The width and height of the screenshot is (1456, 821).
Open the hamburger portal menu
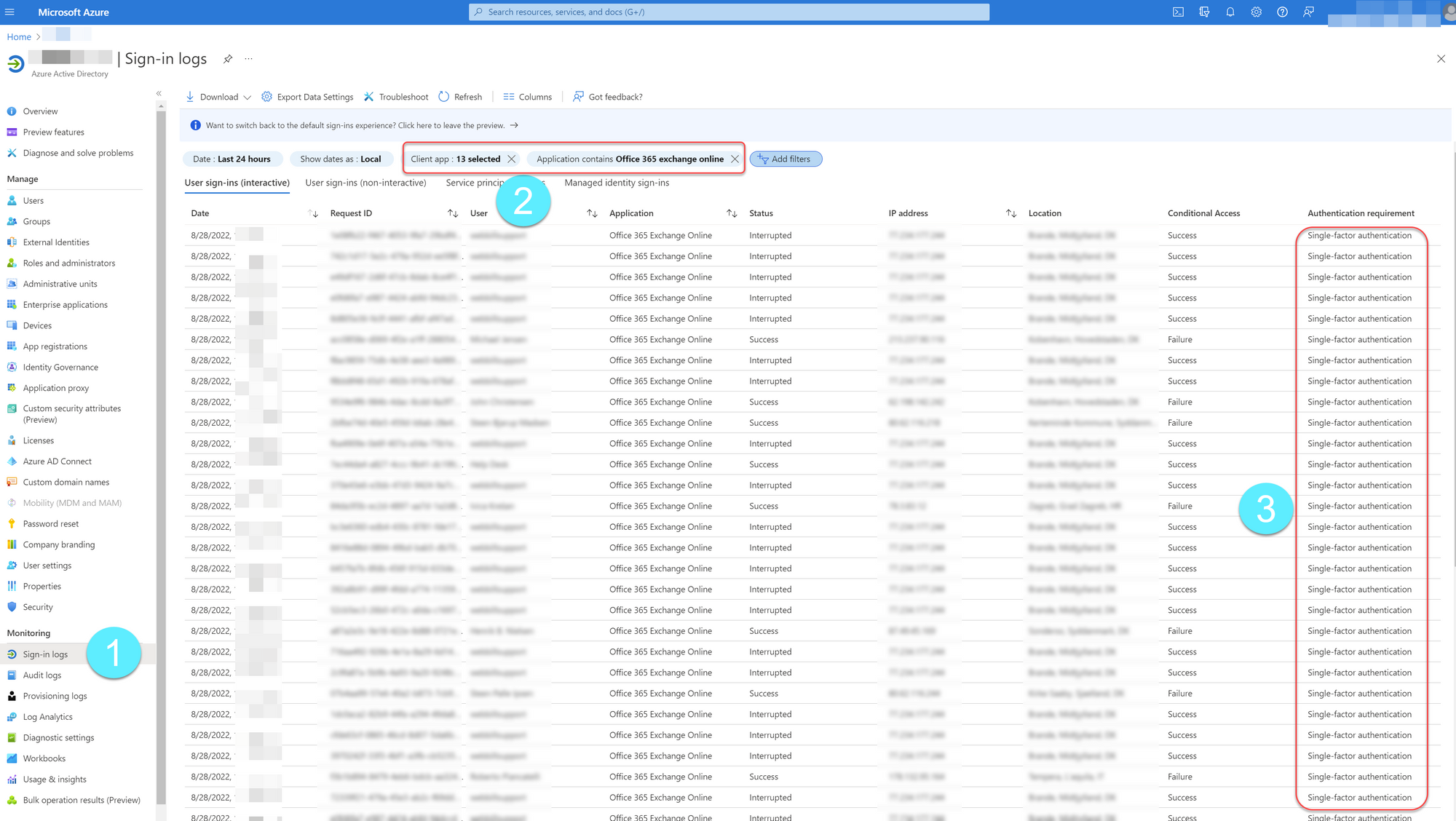[9, 12]
